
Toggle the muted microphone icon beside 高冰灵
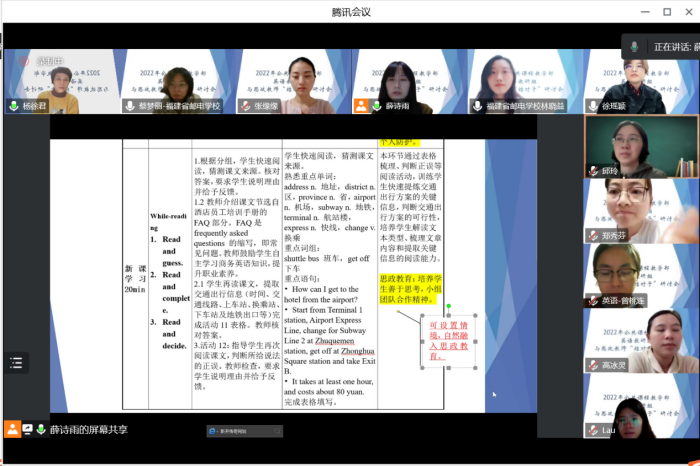[x=594, y=366]
